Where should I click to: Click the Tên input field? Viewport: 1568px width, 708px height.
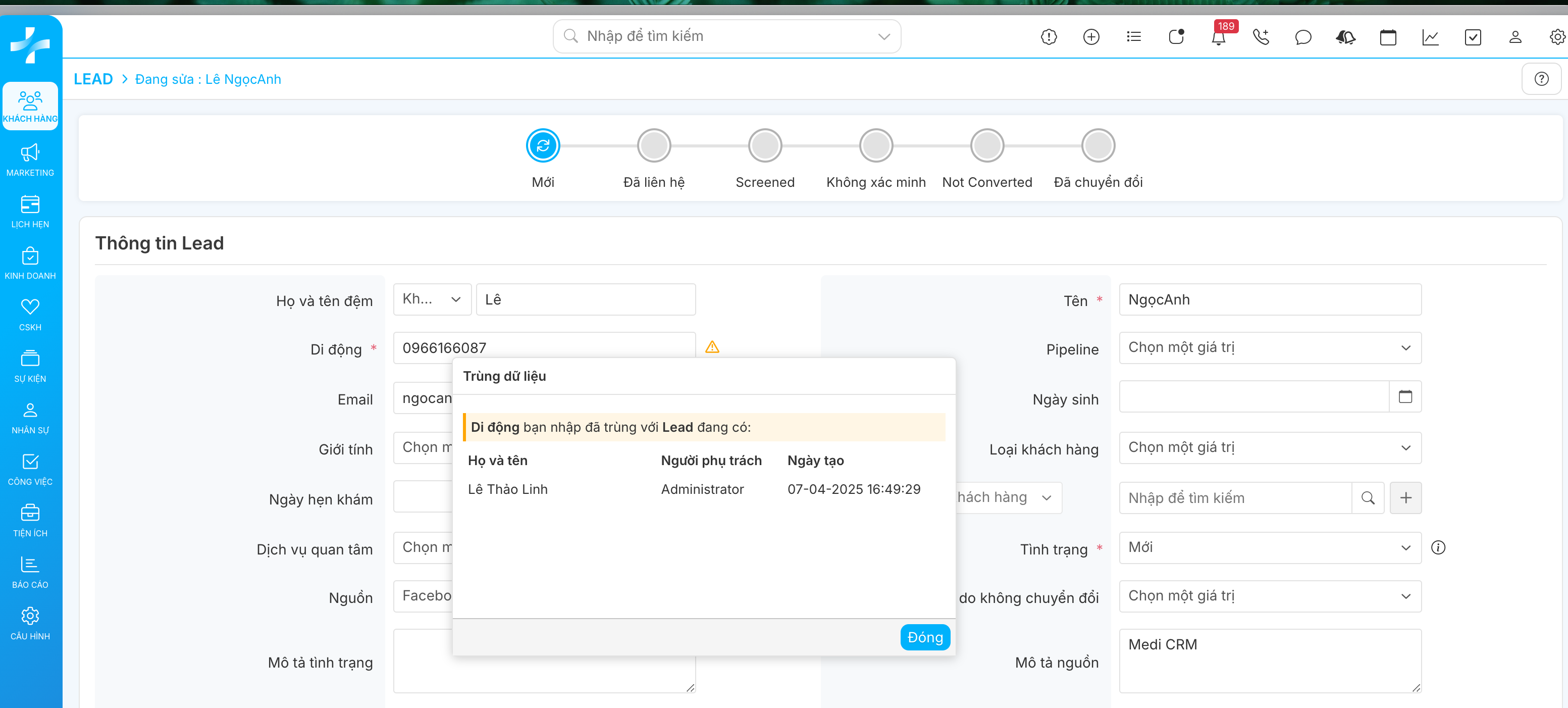click(1269, 299)
